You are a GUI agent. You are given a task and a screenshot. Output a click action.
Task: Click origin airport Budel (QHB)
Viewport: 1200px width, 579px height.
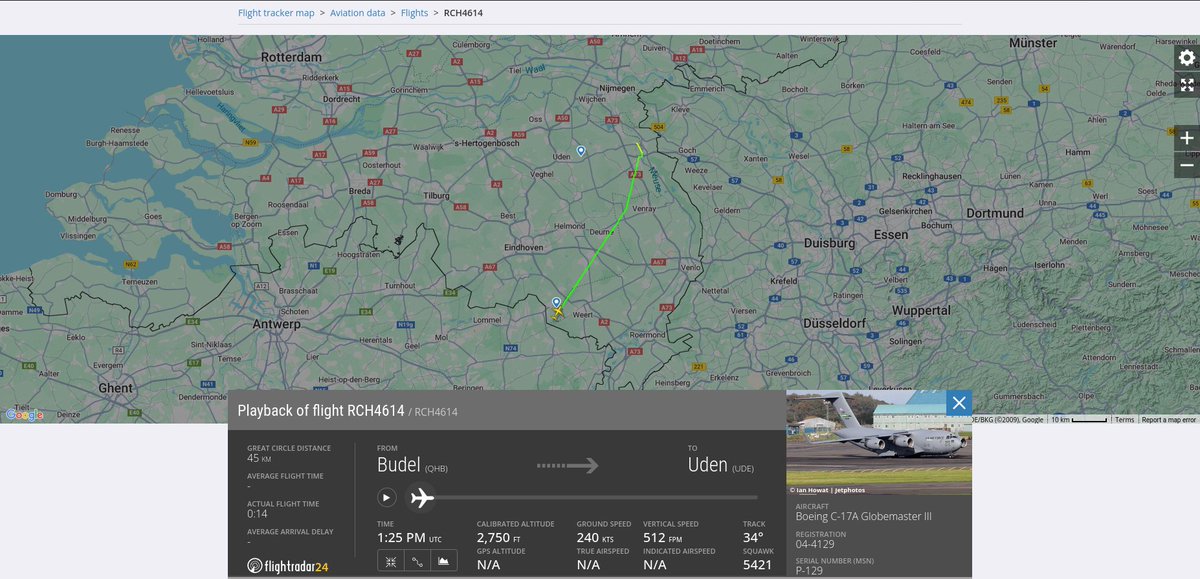tap(413, 465)
